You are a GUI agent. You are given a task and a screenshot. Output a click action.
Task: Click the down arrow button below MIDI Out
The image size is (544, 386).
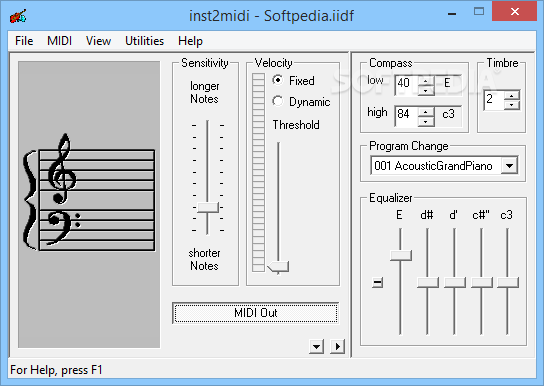pos(316,346)
